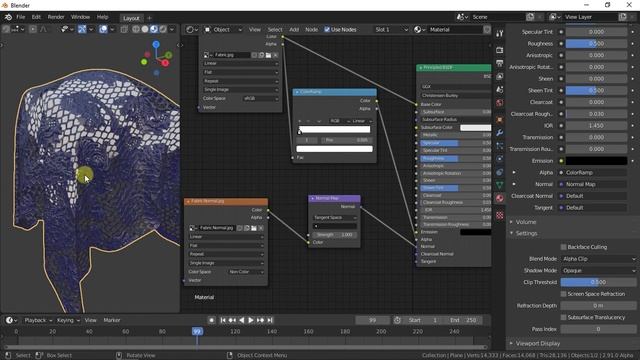The image size is (640, 360).
Task: Open the timeline Marker menu
Action: point(112,320)
